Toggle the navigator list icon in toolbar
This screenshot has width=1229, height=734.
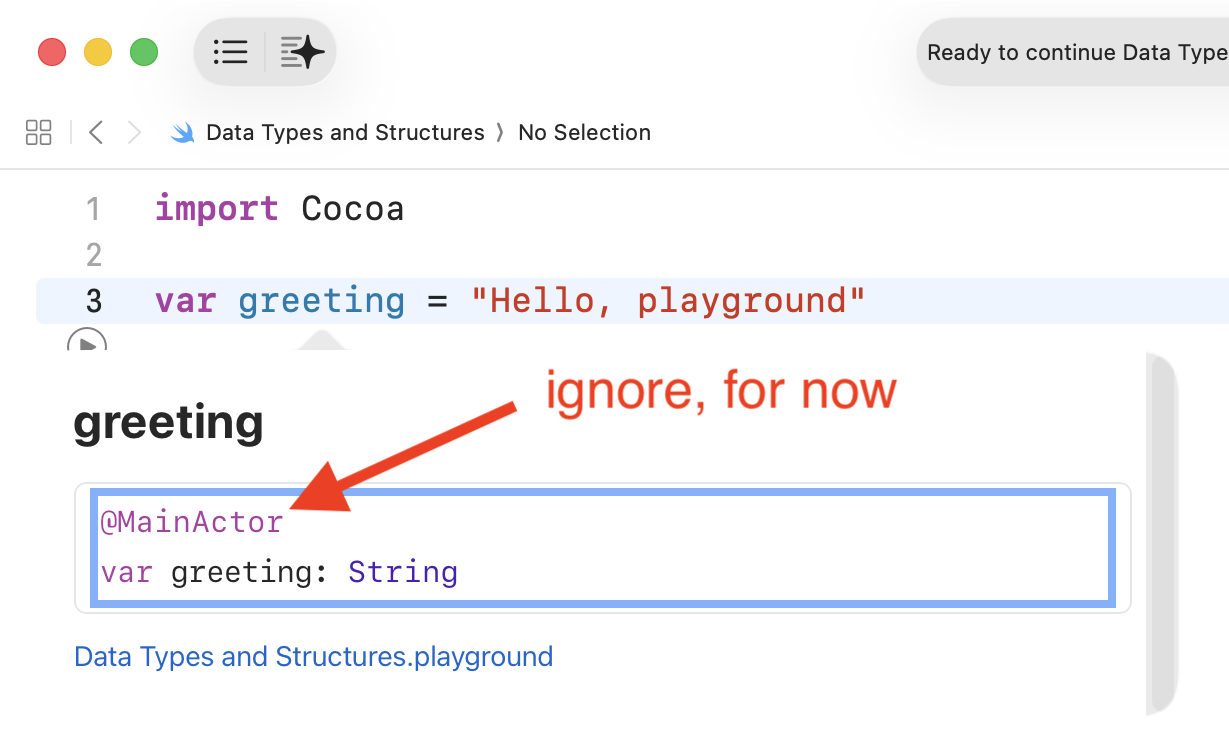tap(230, 52)
